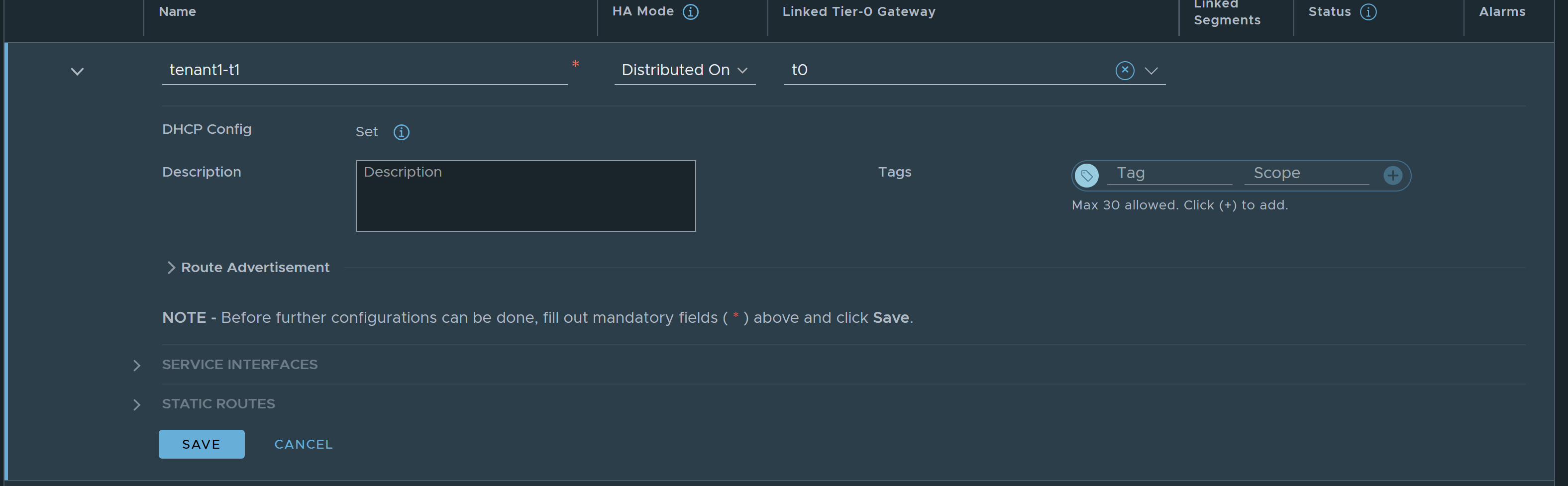Click the HA Mode info icon
The height and width of the screenshot is (486, 1568).
tap(690, 12)
